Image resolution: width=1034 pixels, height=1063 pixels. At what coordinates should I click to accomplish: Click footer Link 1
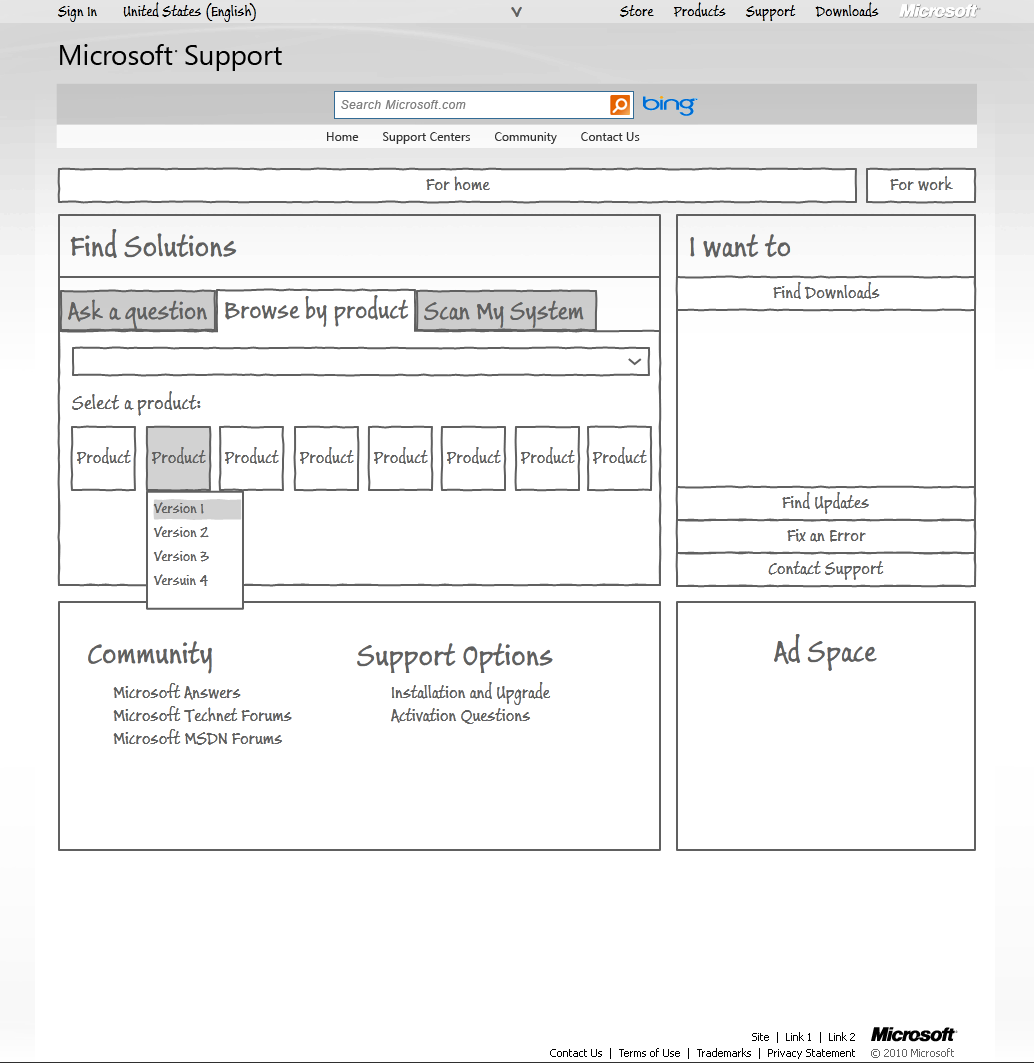798,1037
